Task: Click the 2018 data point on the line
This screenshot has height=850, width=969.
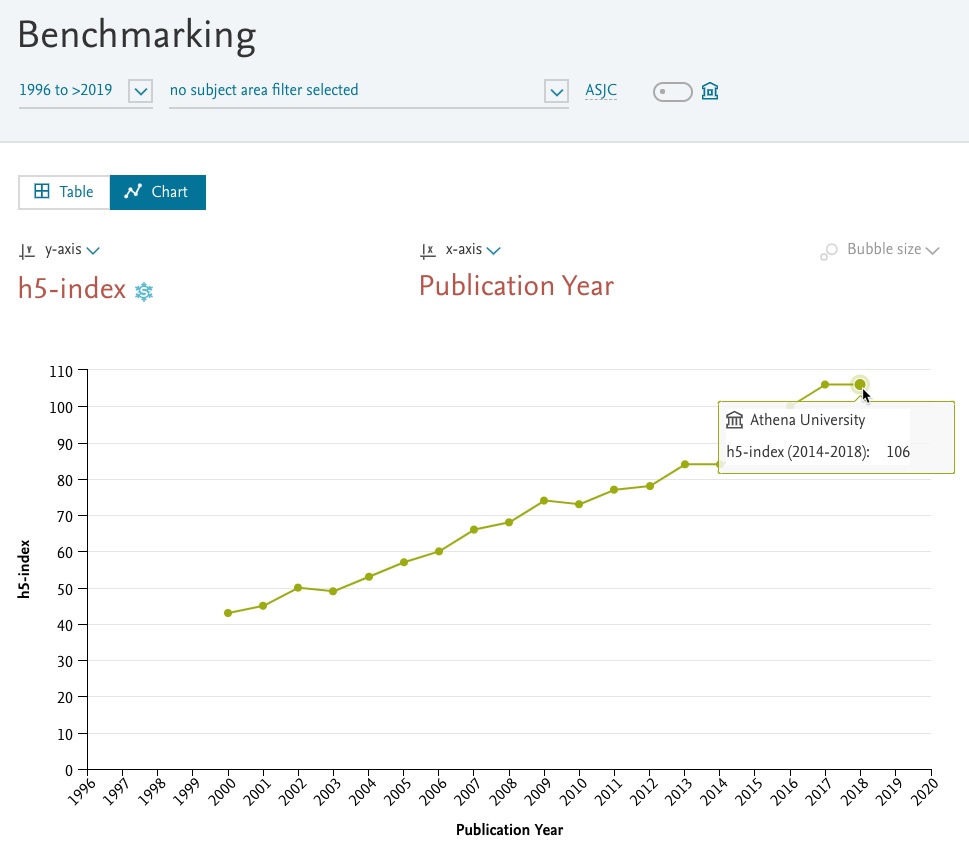Action: pos(859,384)
